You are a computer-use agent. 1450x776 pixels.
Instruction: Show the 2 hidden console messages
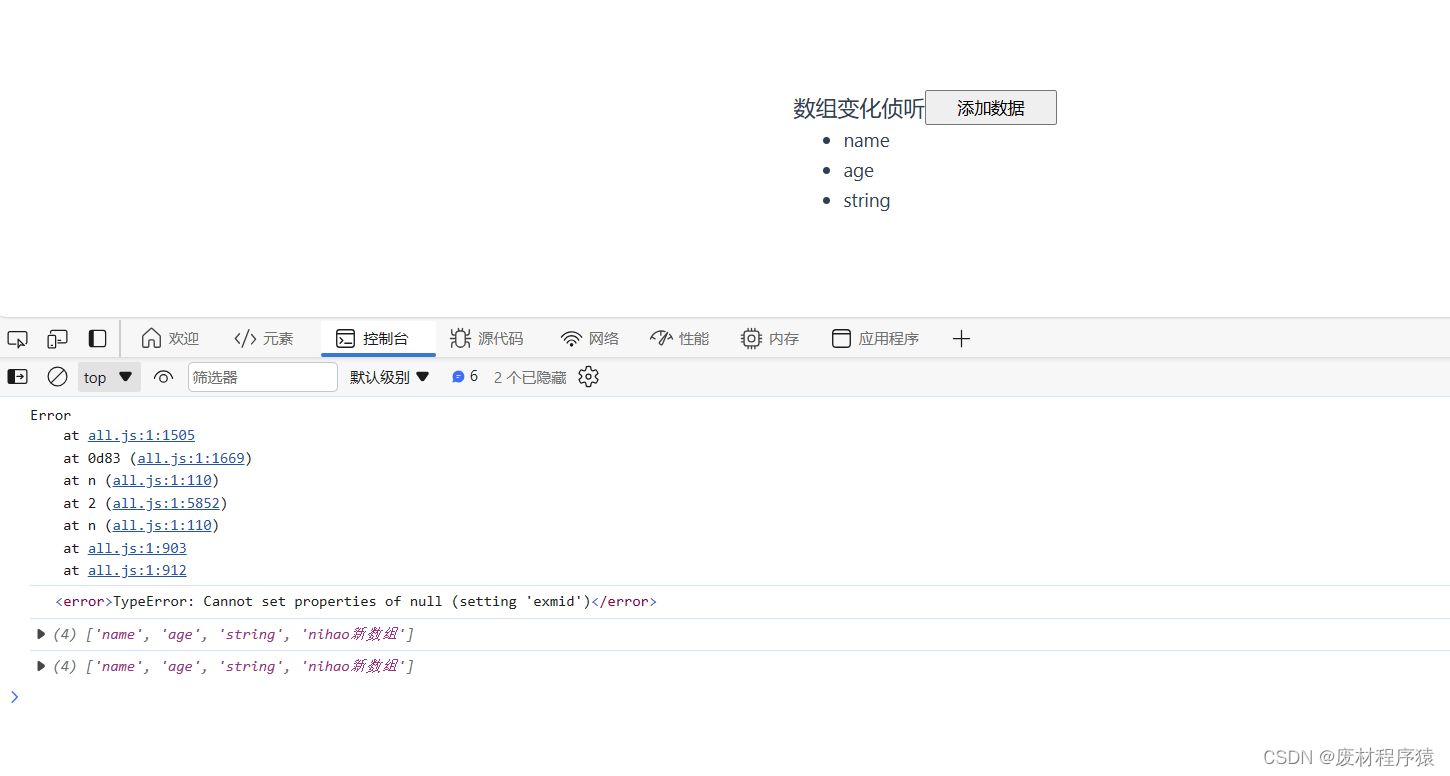[x=528, y=377]
